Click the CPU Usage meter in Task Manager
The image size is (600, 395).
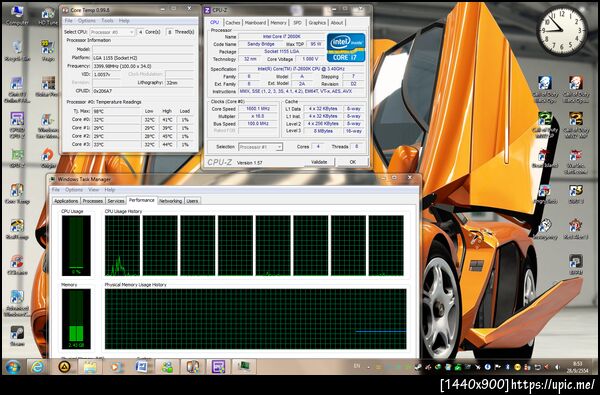pyautogui.click(x=76, y=245)
